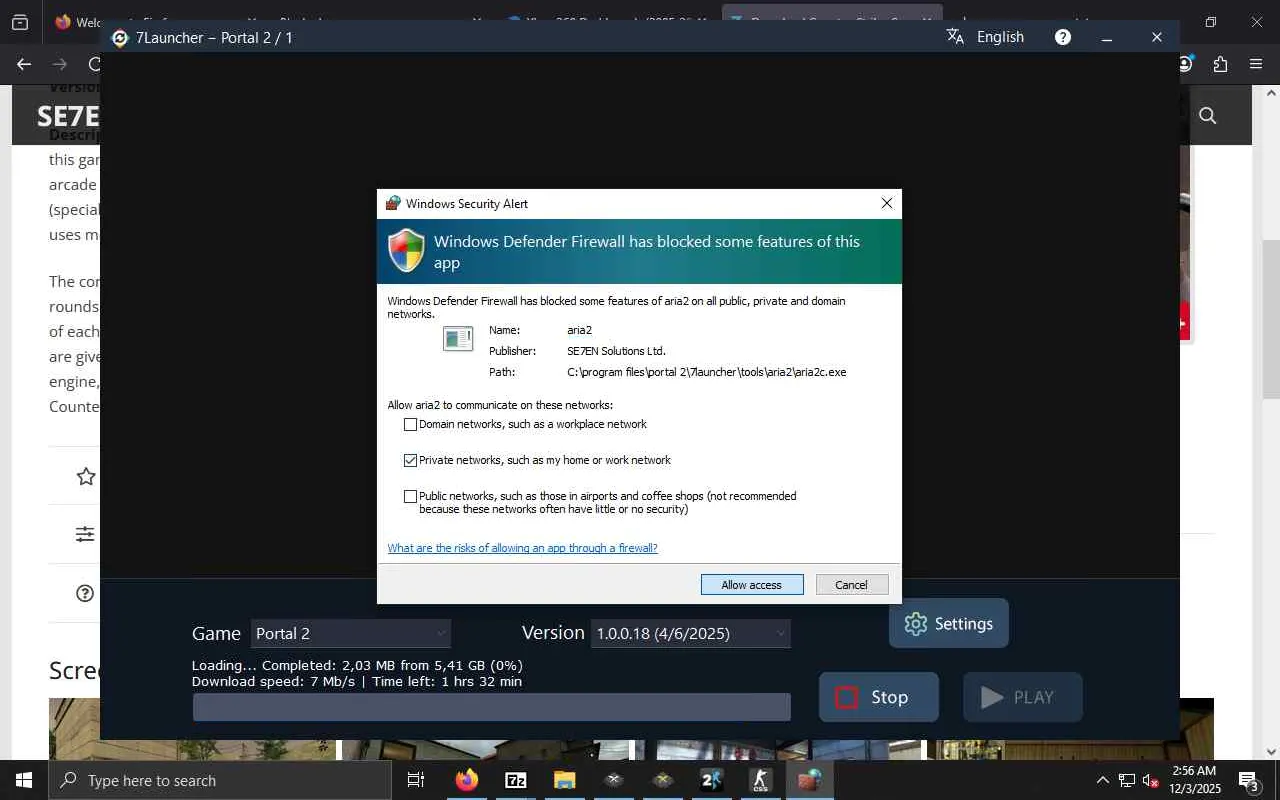1280x800 pixels.
Task: Click the download speed status text
Action: point(357,681)
